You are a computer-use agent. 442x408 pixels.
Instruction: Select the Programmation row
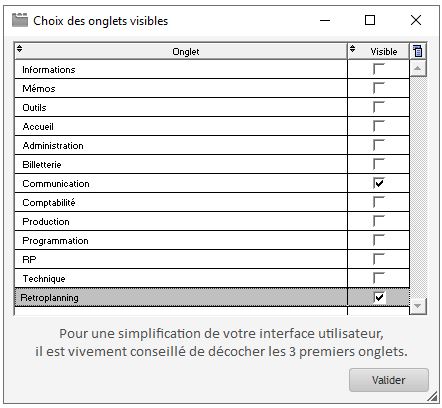coord(212,240)
